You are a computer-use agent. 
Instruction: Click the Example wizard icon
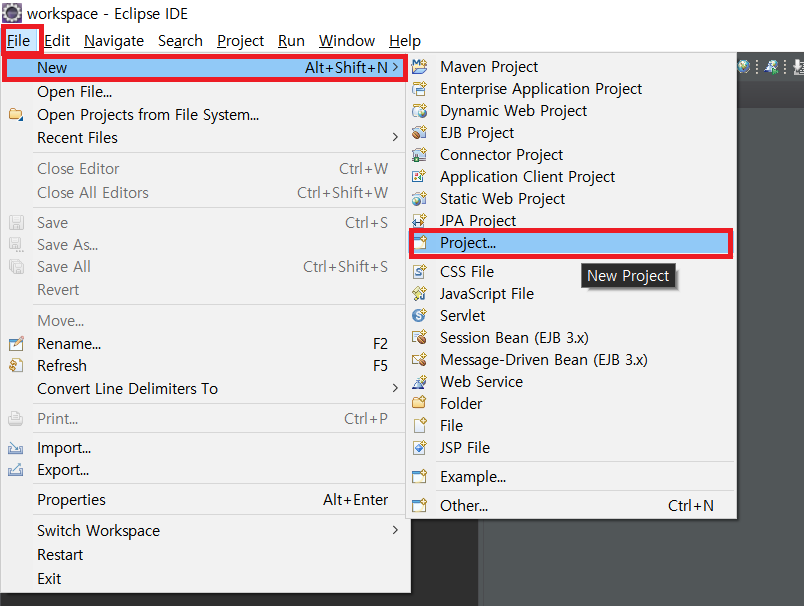(x=419, y=477)
